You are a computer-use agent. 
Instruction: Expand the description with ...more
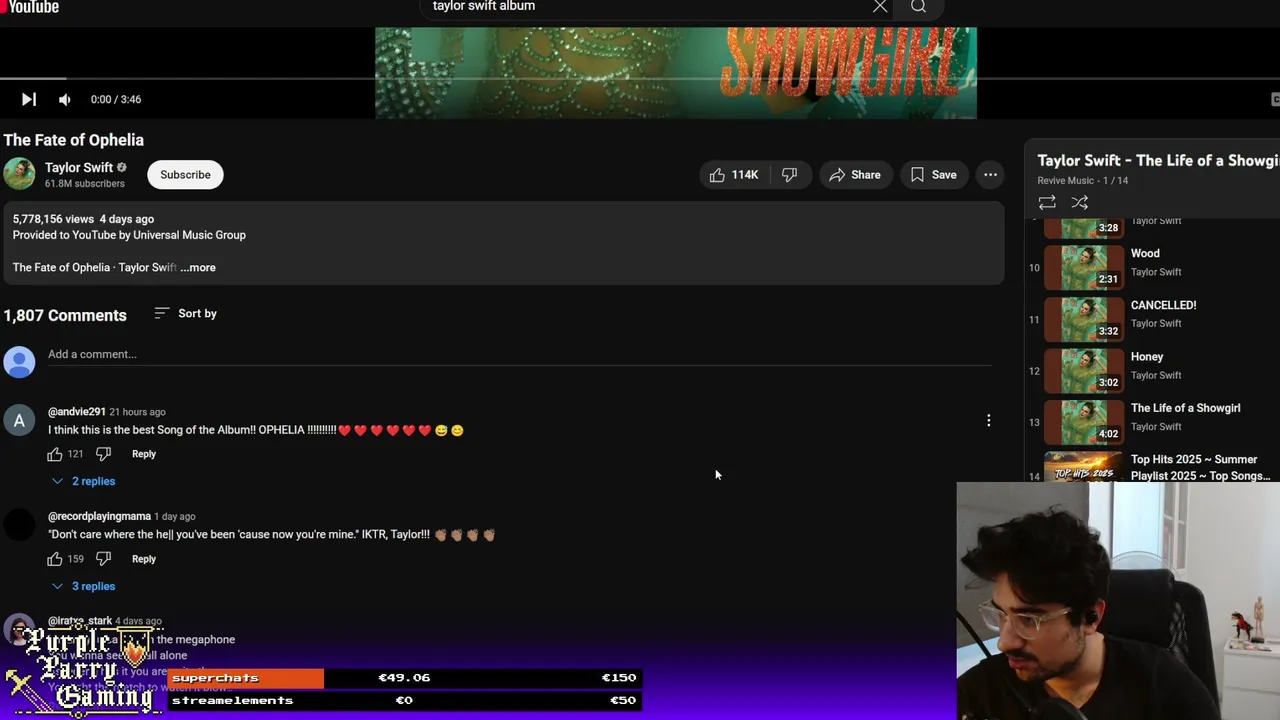[198, 267]
